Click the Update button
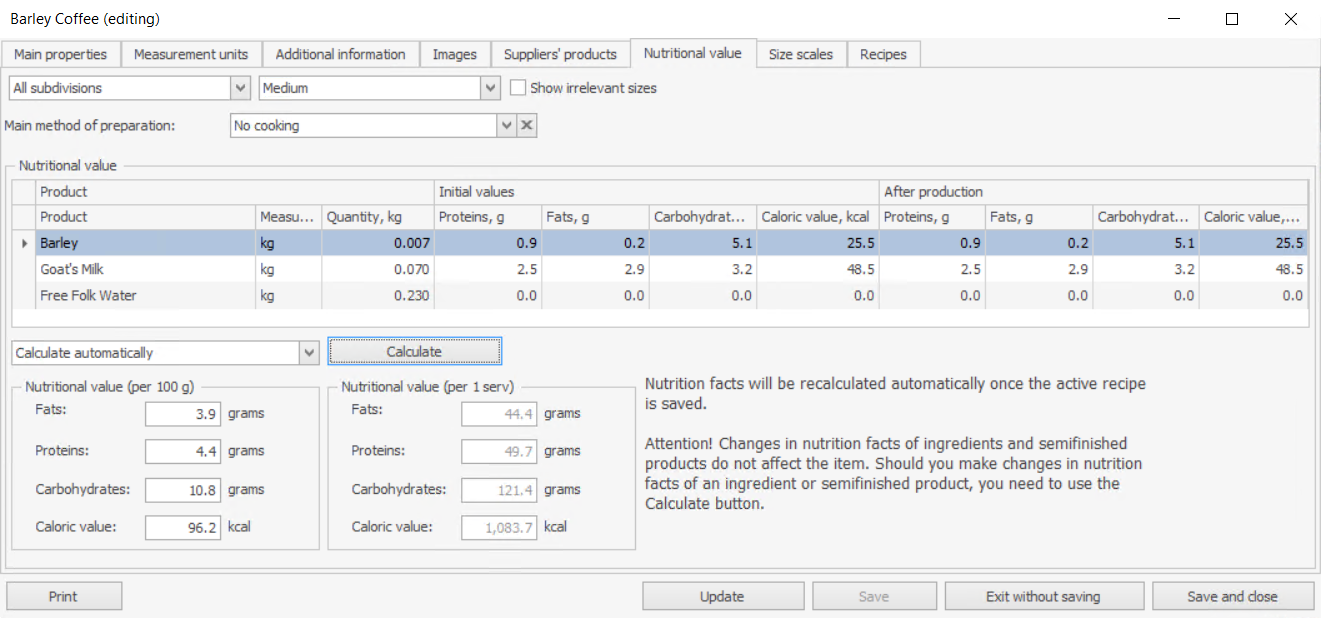 [721, 596]
